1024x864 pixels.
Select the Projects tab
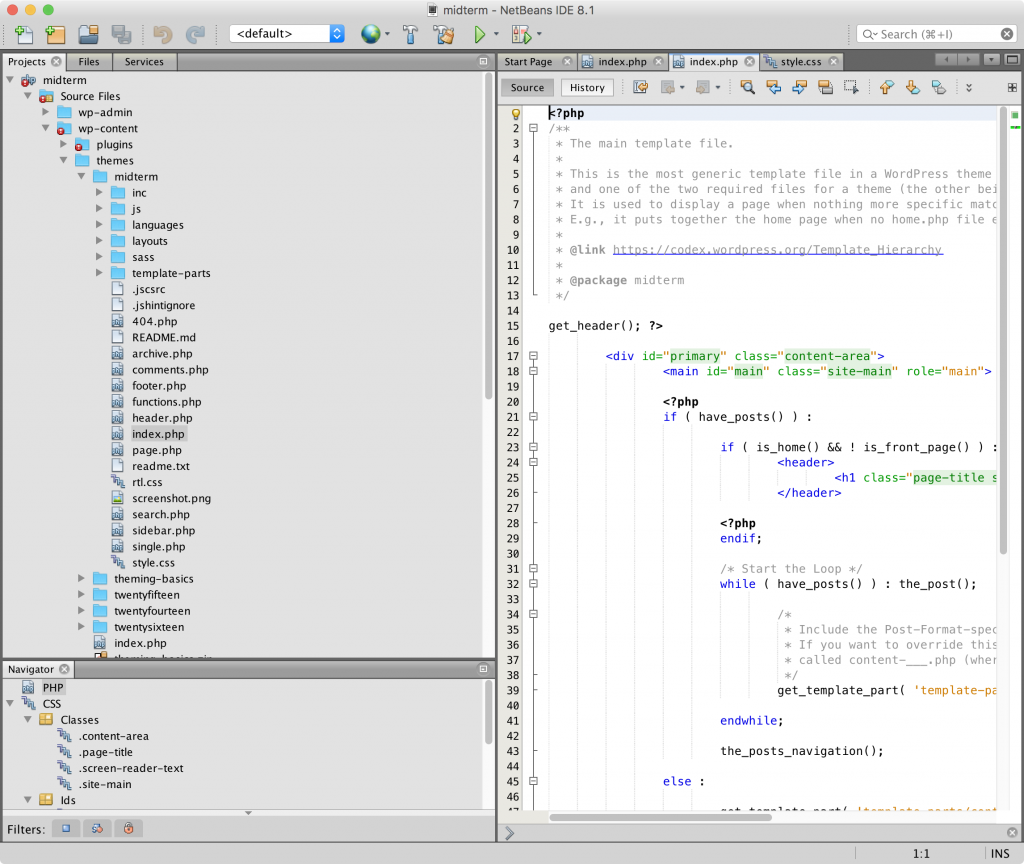(x=27, y=61)
